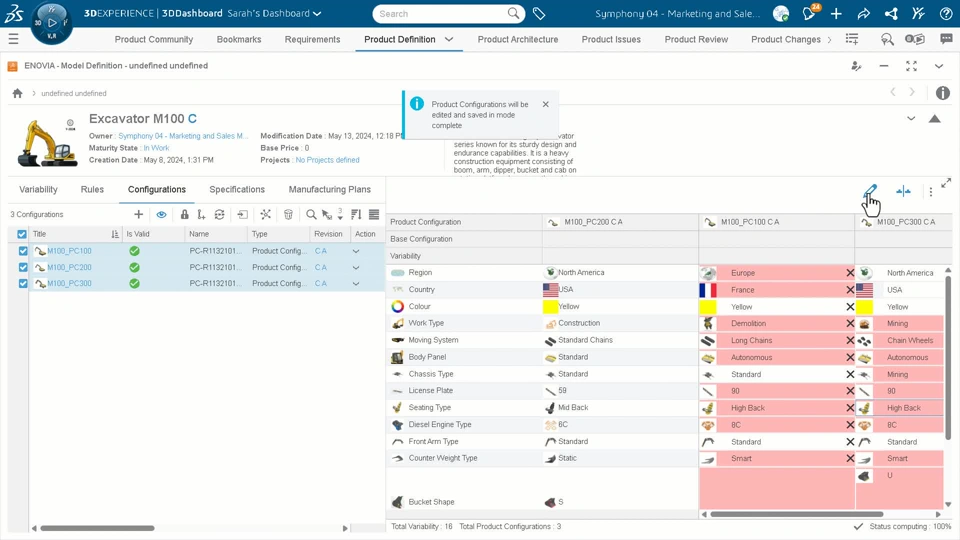Remove Demolition value with its X button
The width and height of the screenshot is (960, 540).
pyautogui.click(x=850, y=323)
